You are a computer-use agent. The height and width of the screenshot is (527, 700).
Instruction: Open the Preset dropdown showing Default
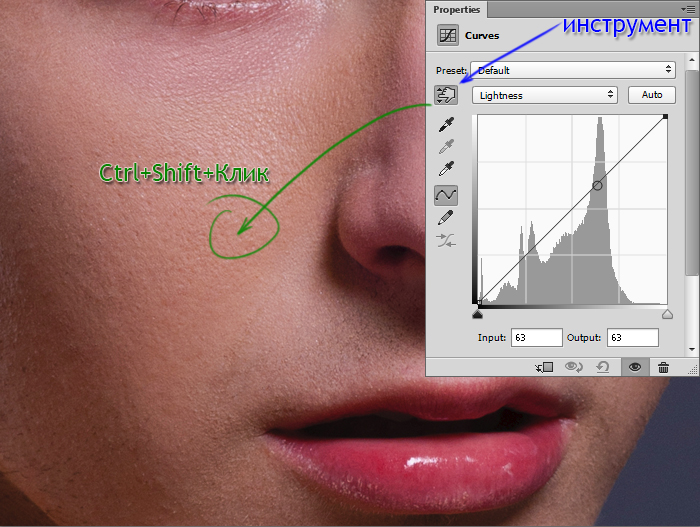[573, 70]
